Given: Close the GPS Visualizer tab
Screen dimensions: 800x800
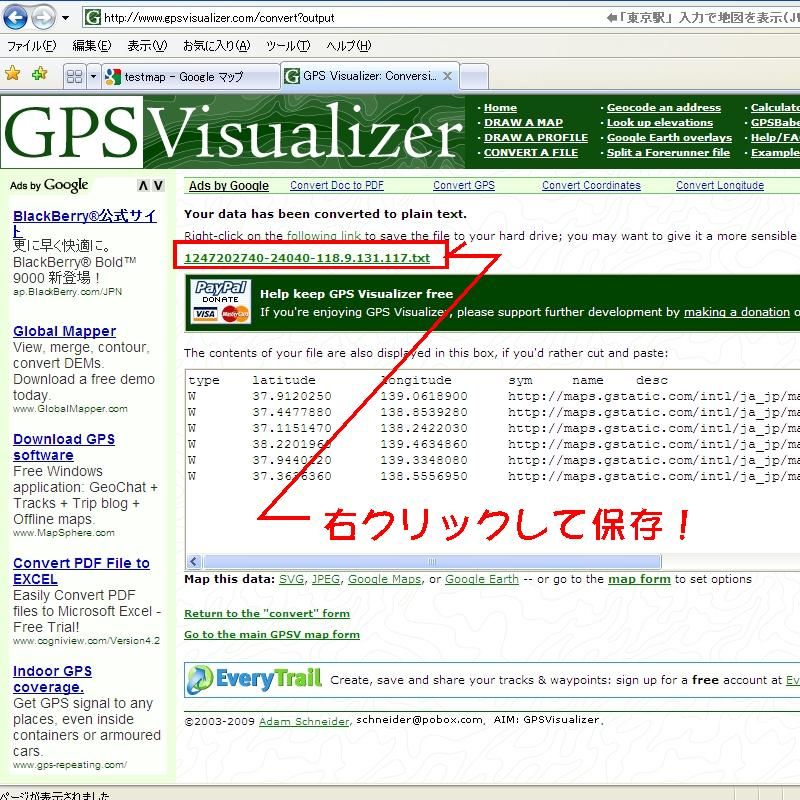Looking at the screenshot, I should coord(447,76).
